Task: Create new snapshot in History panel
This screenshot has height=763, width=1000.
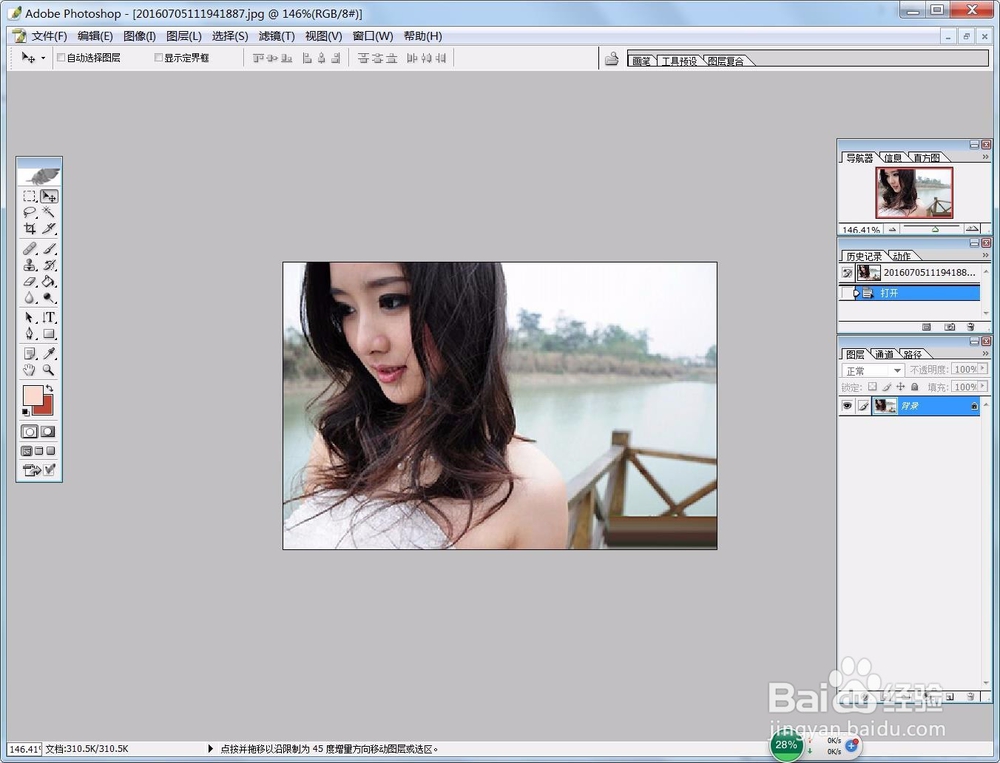Action: point(950,327)
